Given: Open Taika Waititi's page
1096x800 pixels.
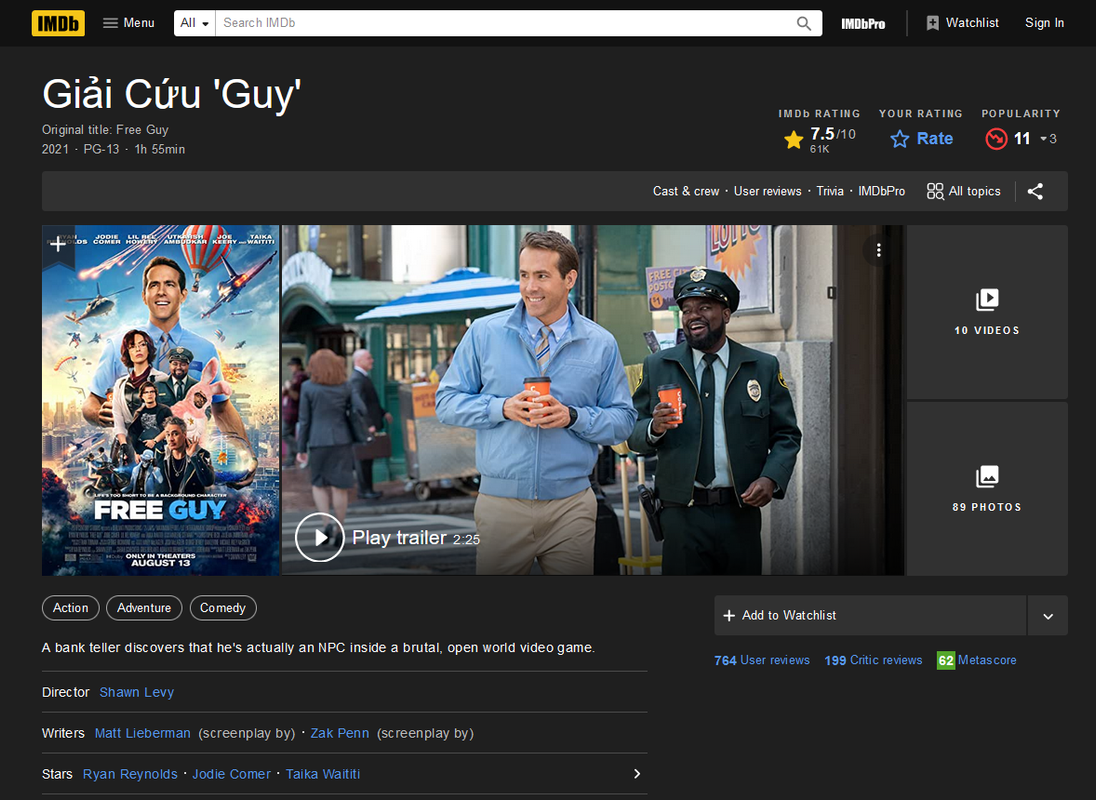Looking at the screenshot, I should 323,774.
